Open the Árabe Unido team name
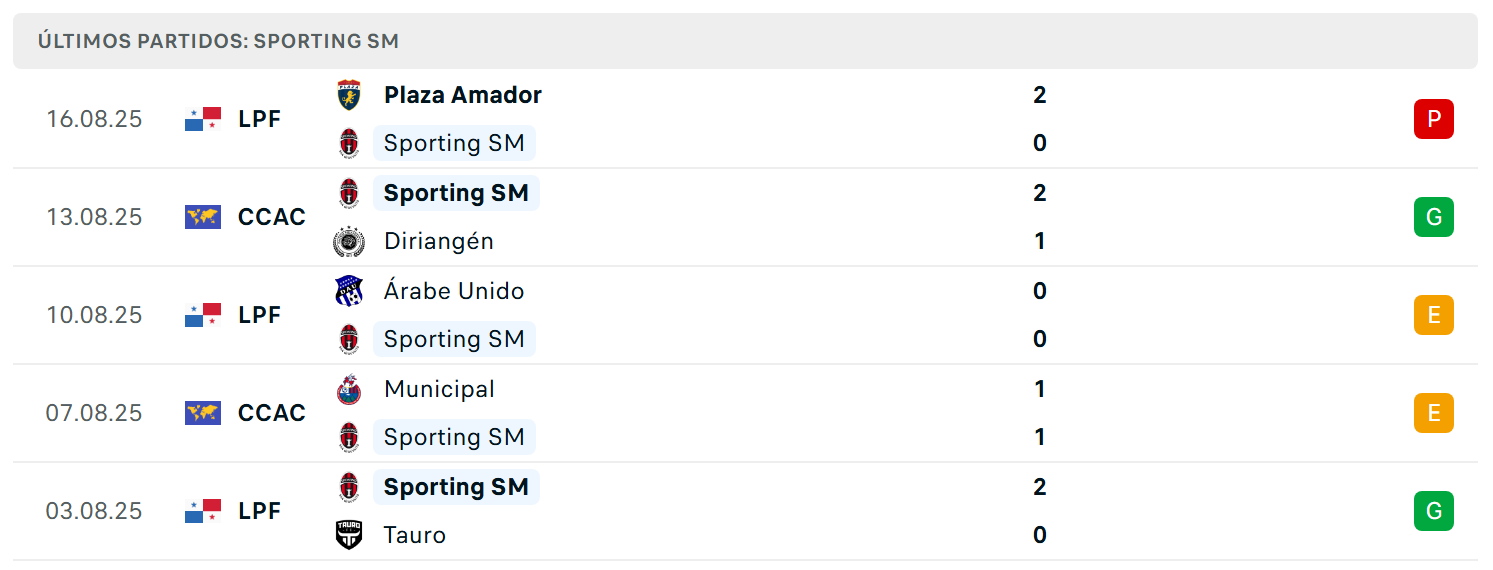This screenshot has height=570, width=1493. [x=454, y=291]
